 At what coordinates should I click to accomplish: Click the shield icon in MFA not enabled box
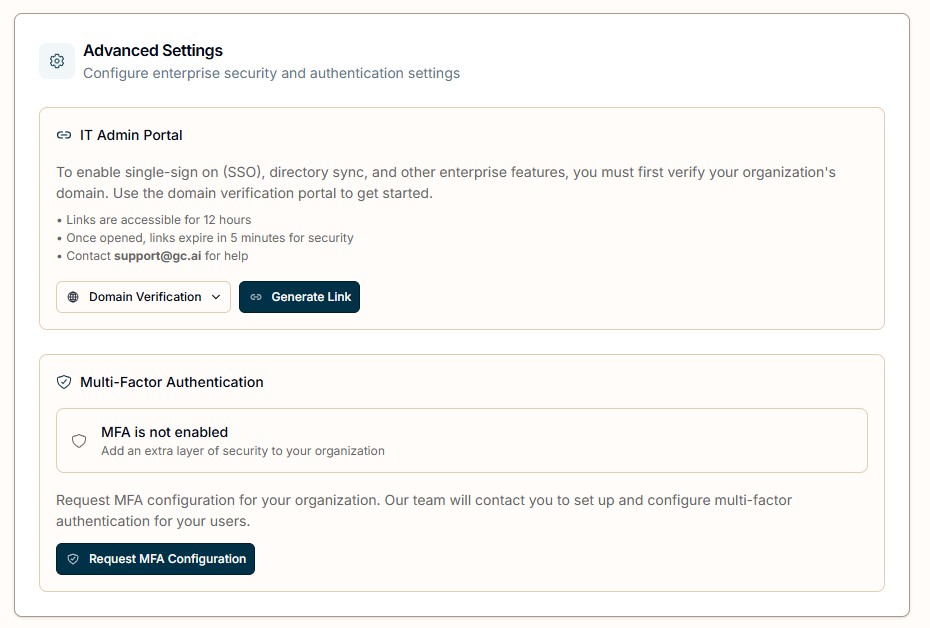point(79,441)
